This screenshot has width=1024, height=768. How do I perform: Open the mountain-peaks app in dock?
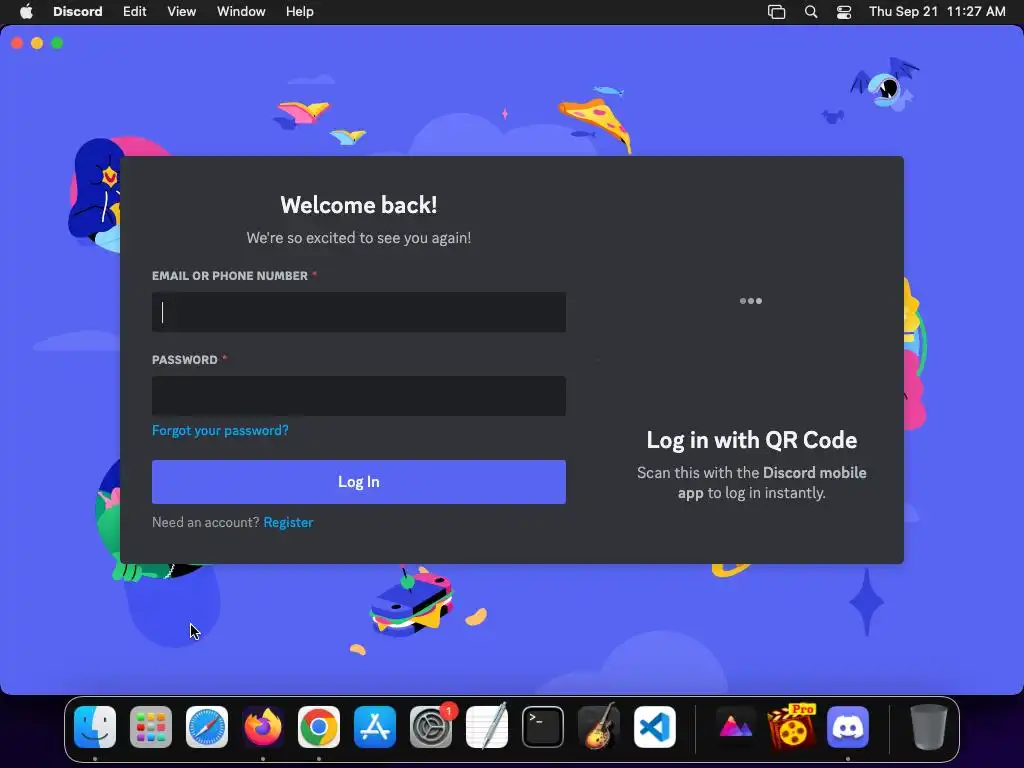(735, 727)
